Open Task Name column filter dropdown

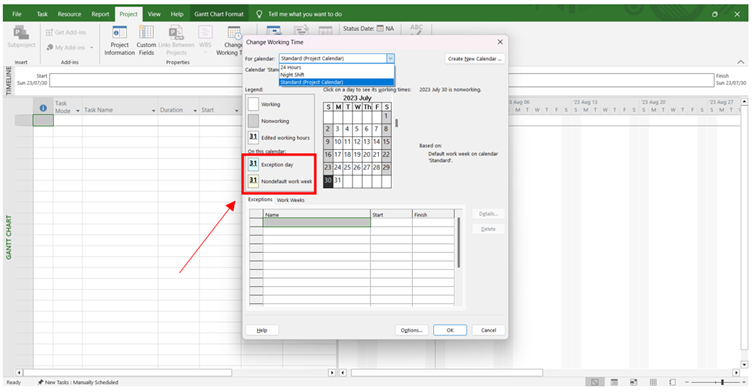tap(153, 111)
